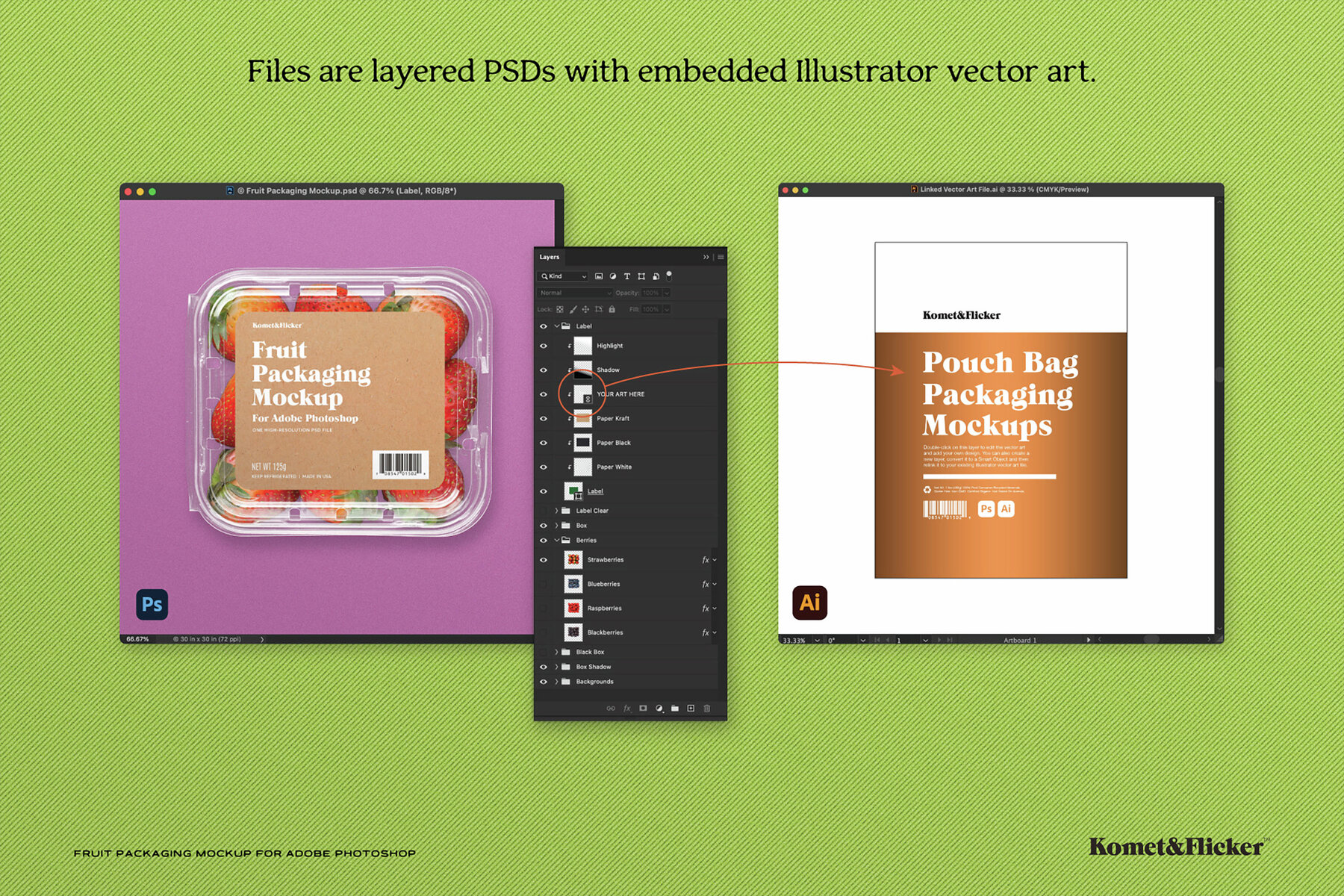
Task: Open the add layer style fx icon
Action: click(627, 708)
